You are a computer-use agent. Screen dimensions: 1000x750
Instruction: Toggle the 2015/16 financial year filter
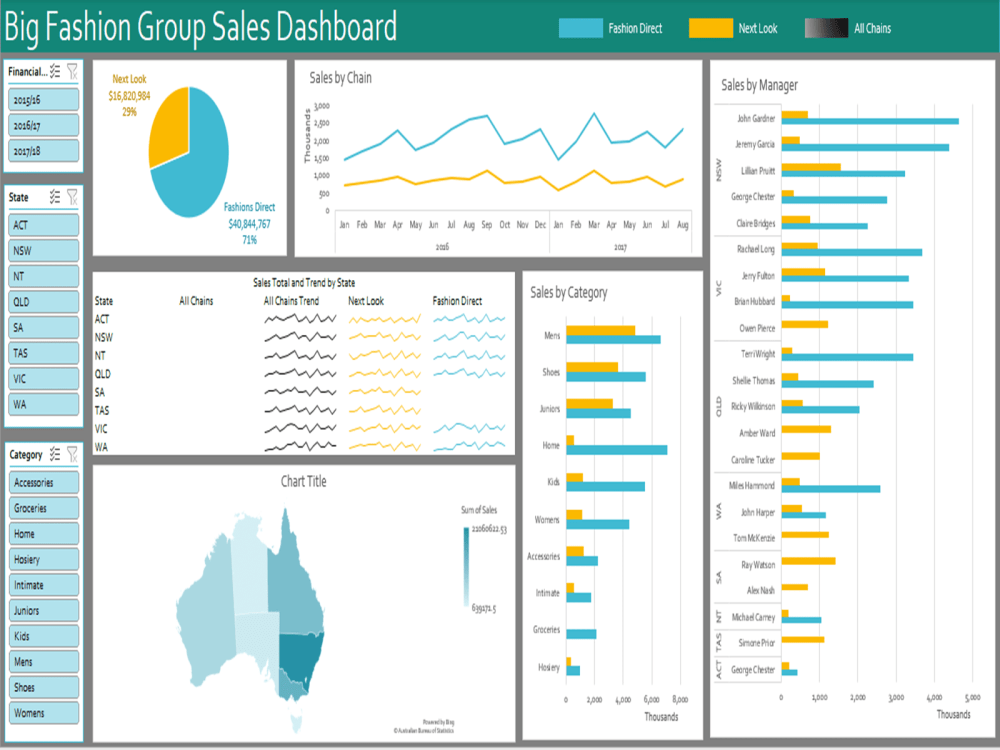(41, 98)
